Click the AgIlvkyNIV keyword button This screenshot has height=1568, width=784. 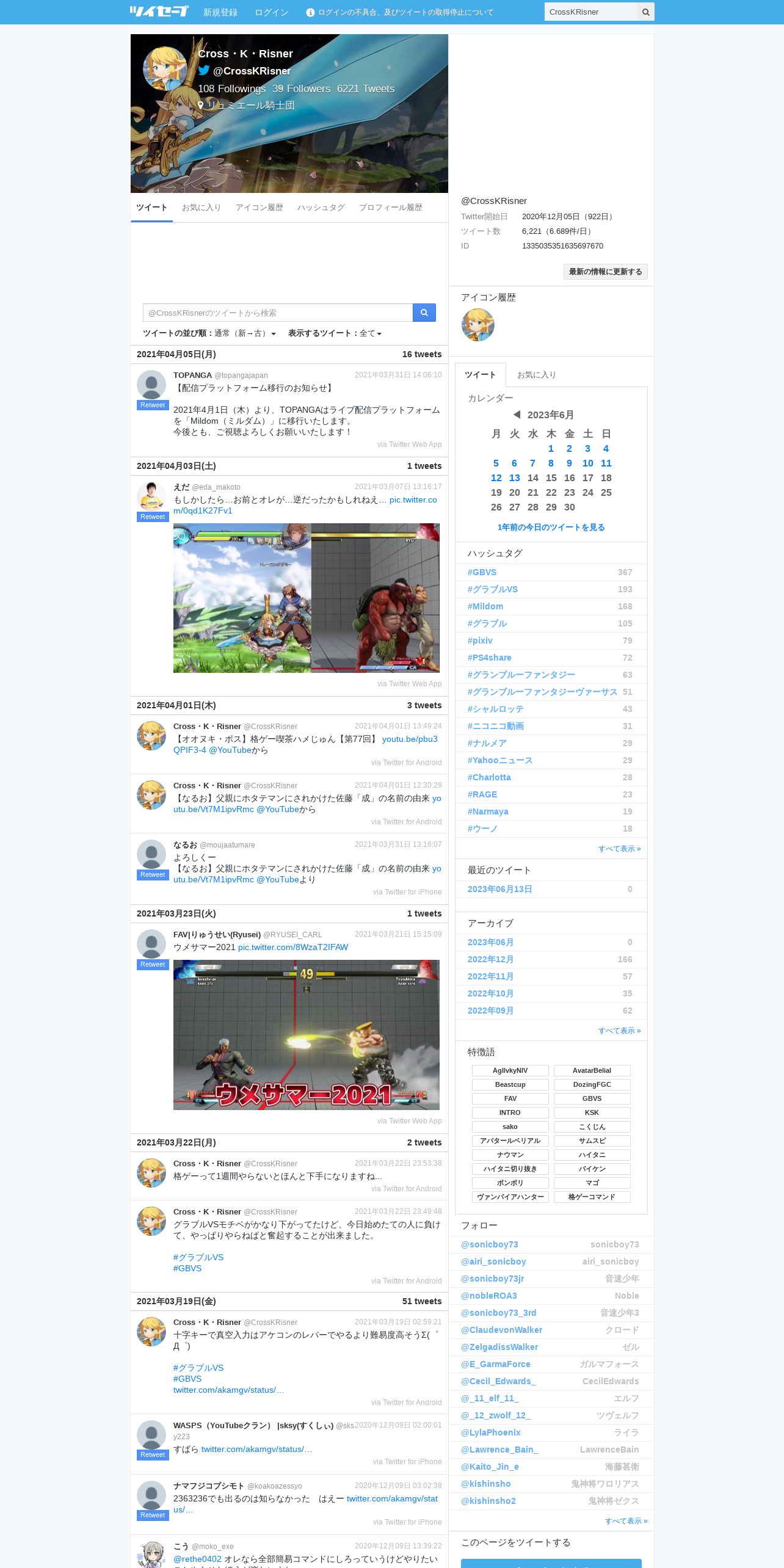(x=510, y=1070)
